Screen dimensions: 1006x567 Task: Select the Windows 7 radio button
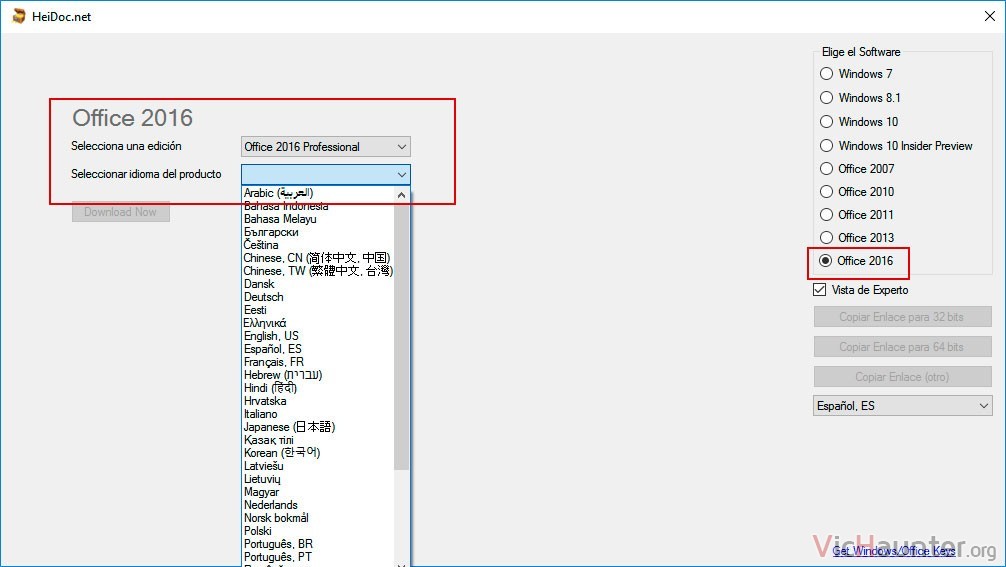826,74
